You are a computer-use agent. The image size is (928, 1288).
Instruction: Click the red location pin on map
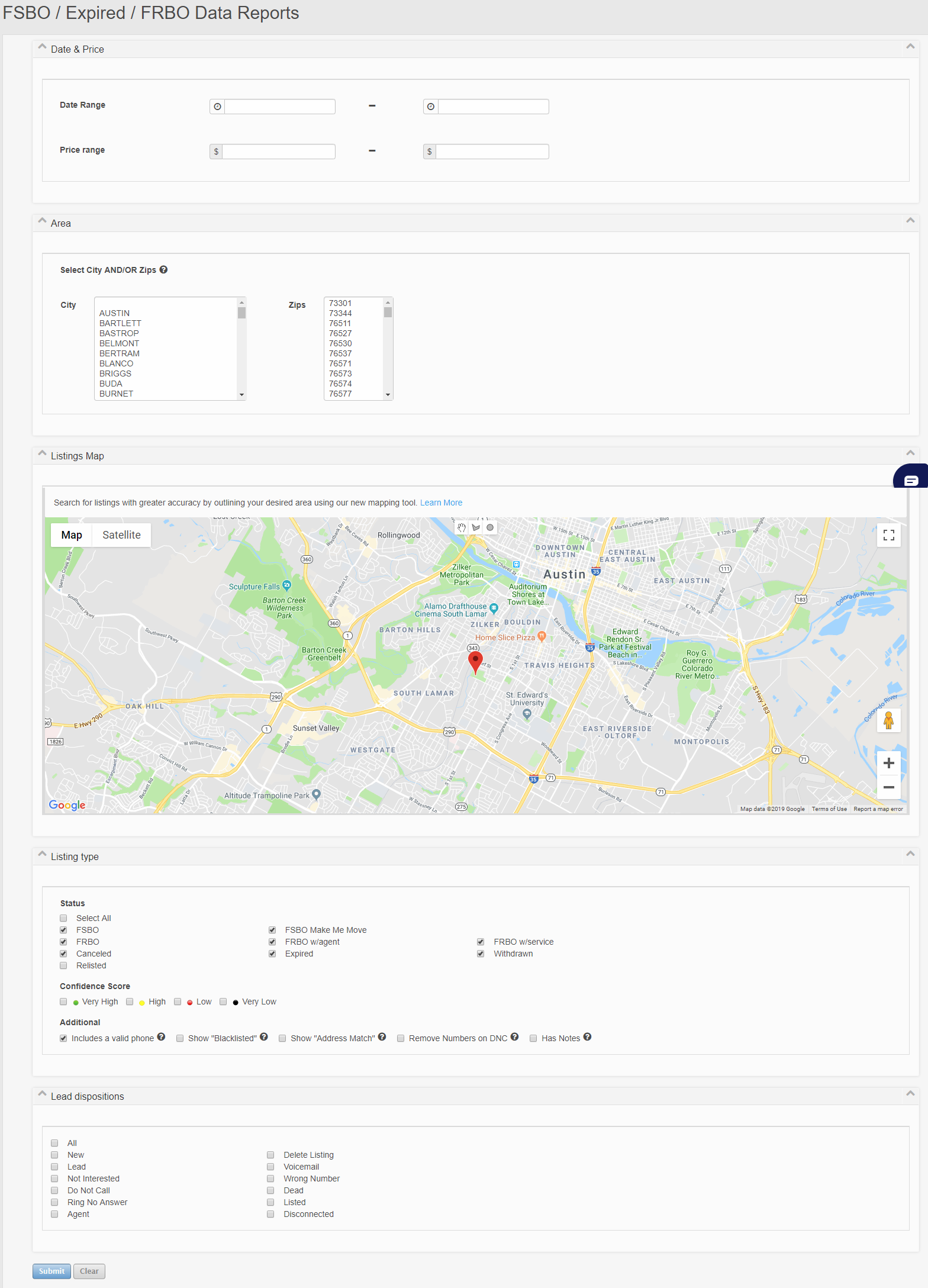475,661
